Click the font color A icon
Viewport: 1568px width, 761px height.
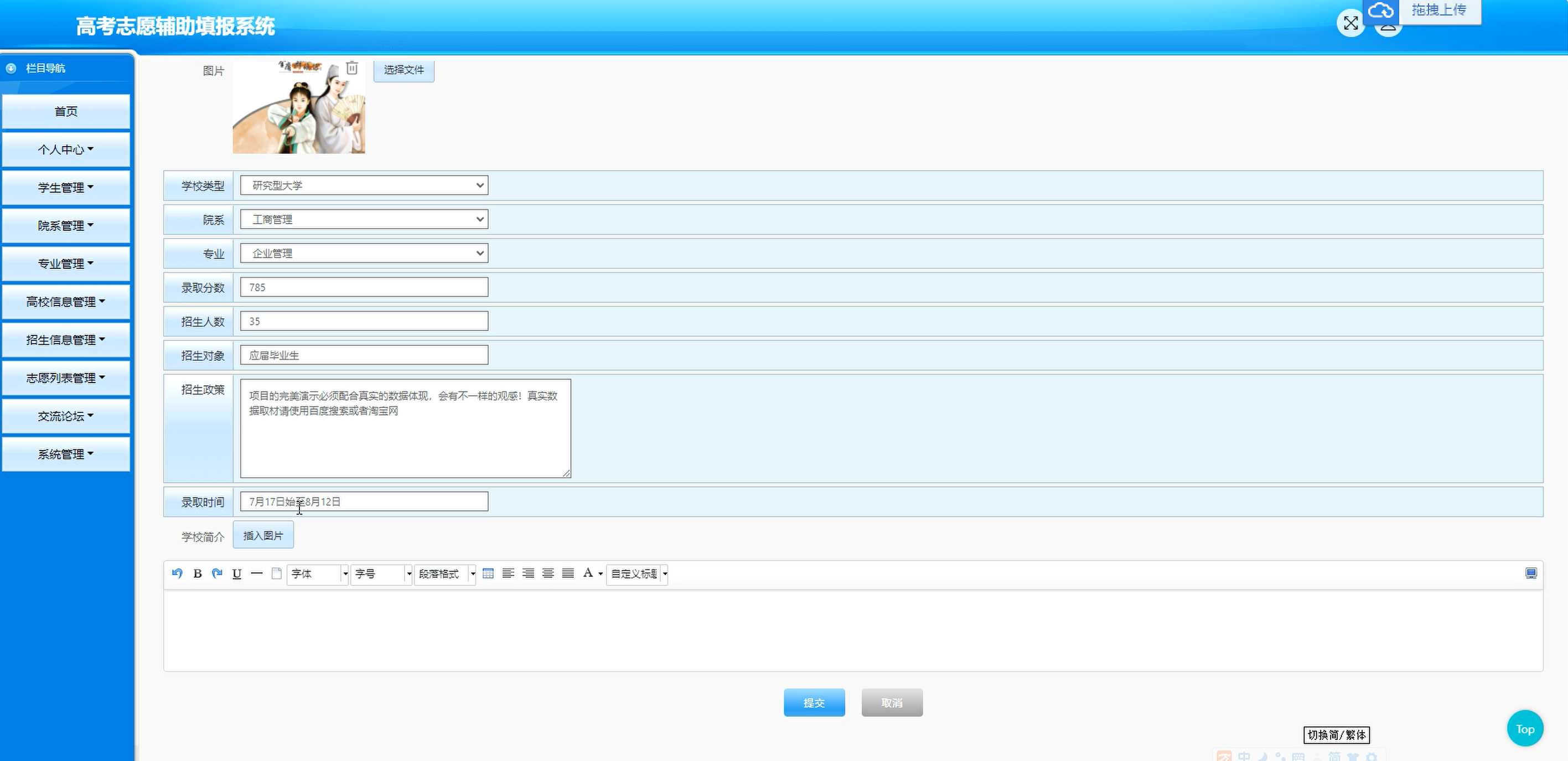[x=587, y=573]
